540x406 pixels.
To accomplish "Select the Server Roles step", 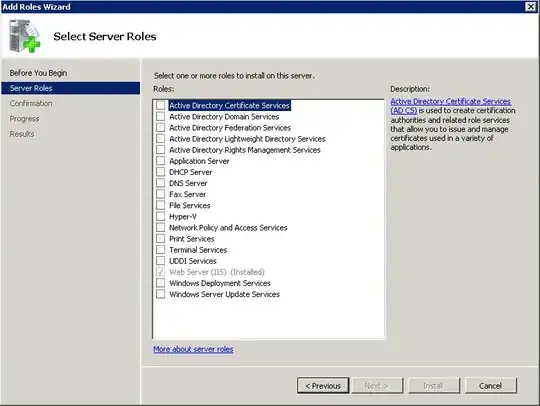I will 71,88.
